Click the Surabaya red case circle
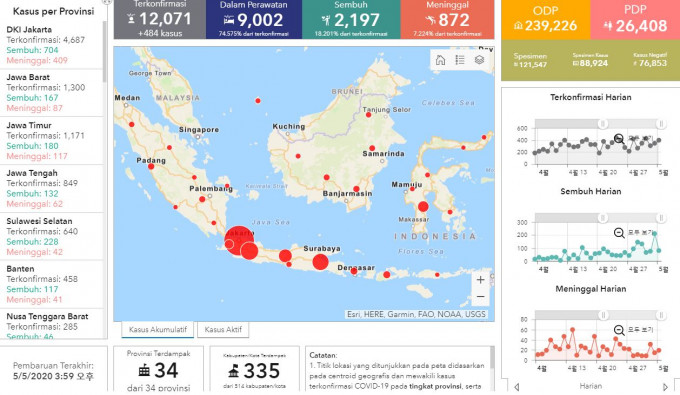 pos(320,262)
